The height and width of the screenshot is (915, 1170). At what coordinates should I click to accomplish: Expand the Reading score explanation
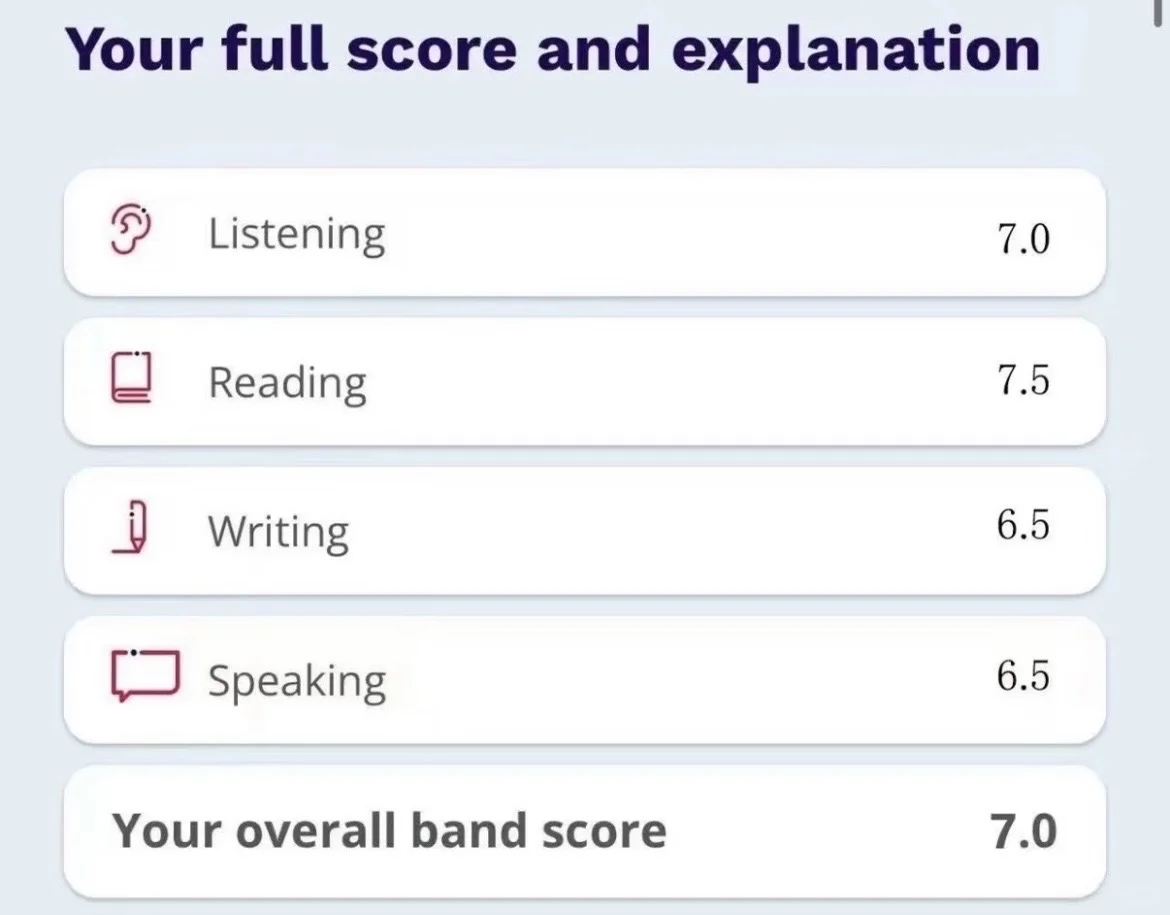click(584, 381)
